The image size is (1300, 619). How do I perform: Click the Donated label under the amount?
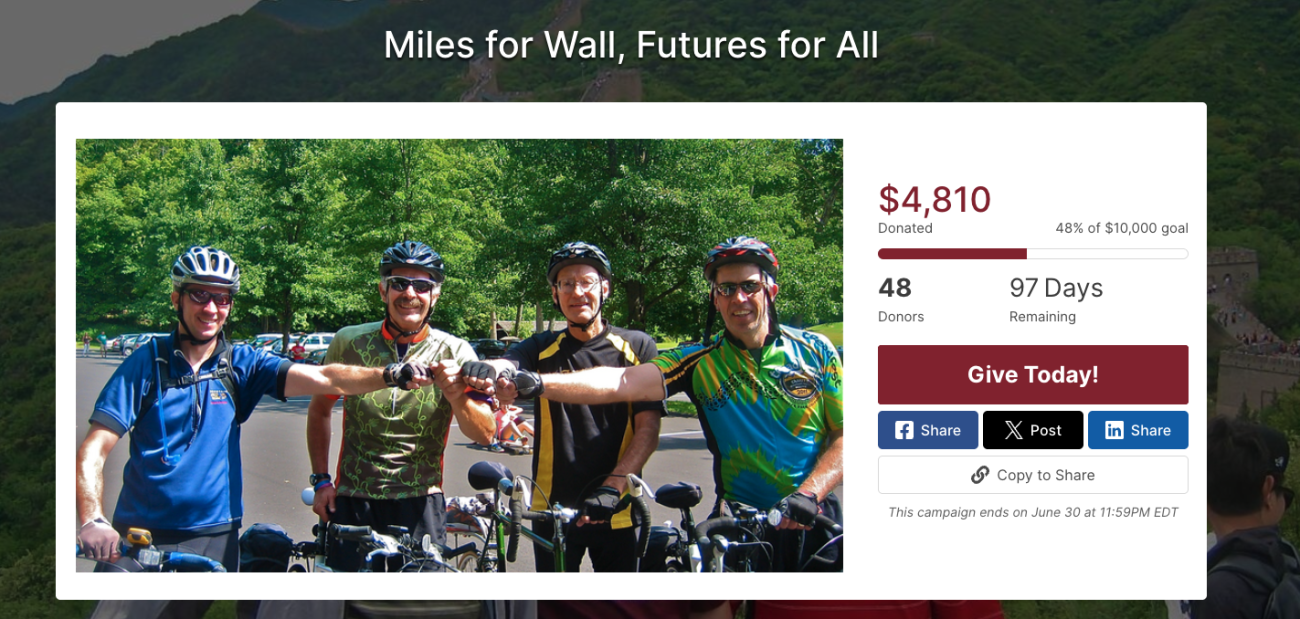(x=905, y=228)
